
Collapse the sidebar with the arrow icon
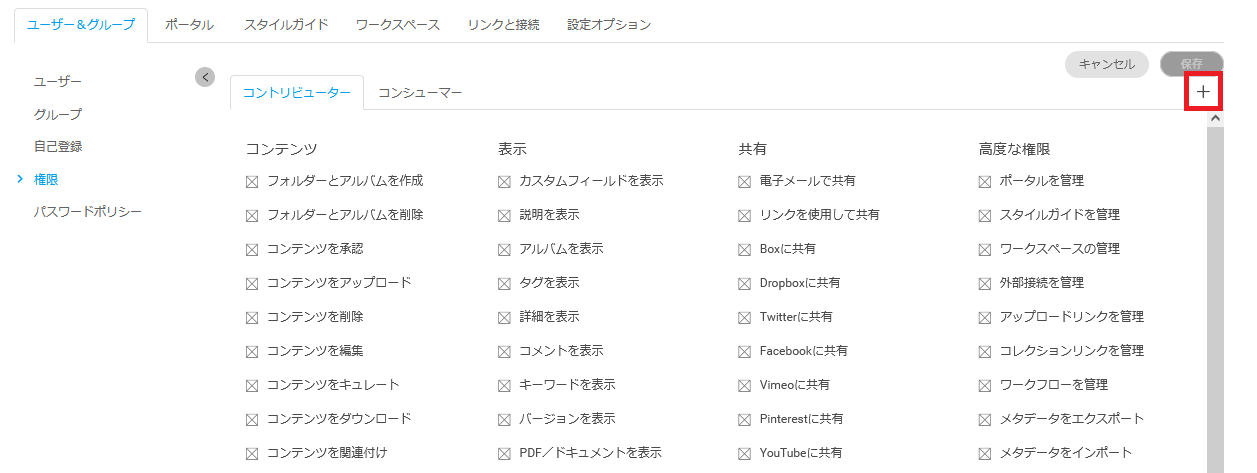(205, 77)
